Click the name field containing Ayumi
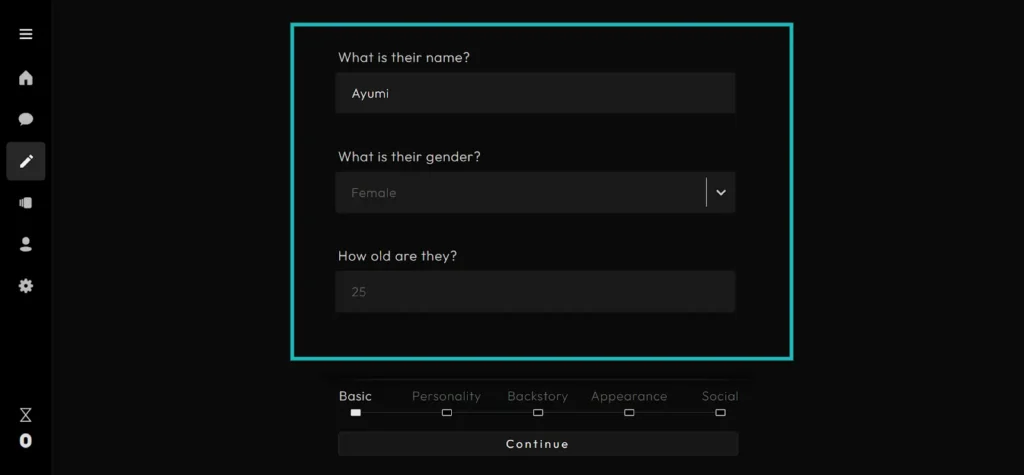 click(x=535, y=93)
